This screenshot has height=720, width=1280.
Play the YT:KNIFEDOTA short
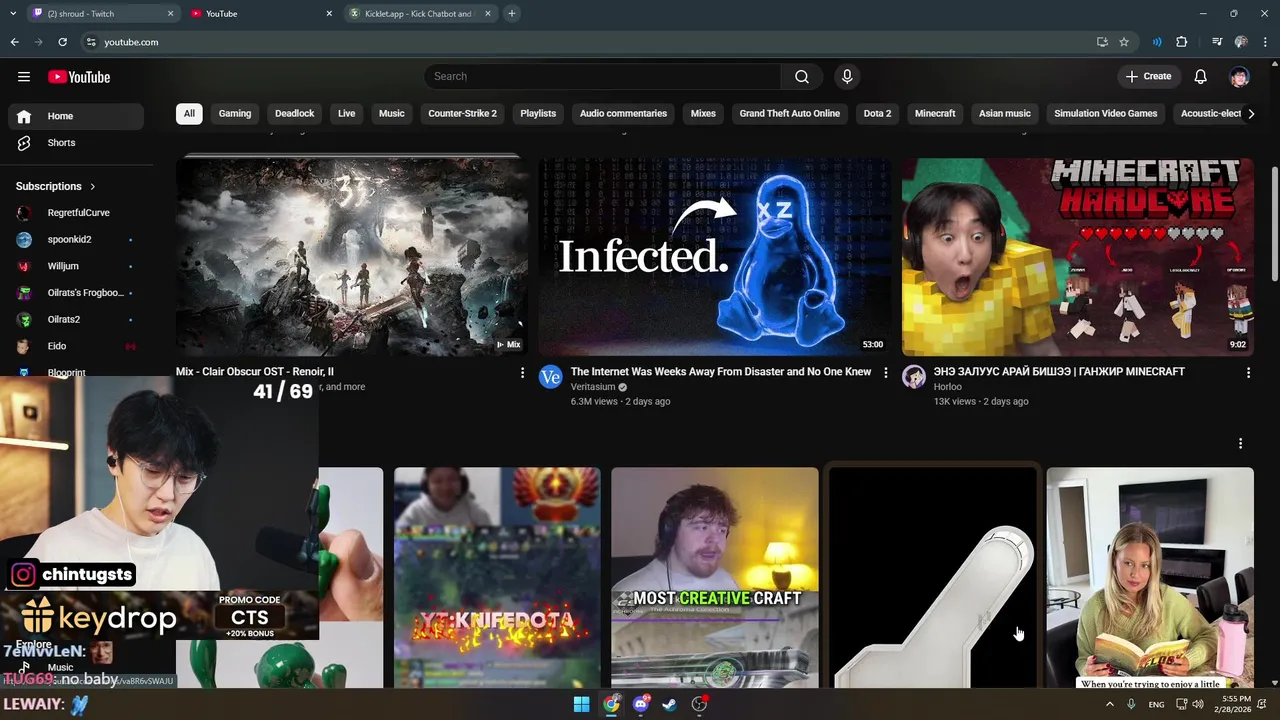(497, 578)
